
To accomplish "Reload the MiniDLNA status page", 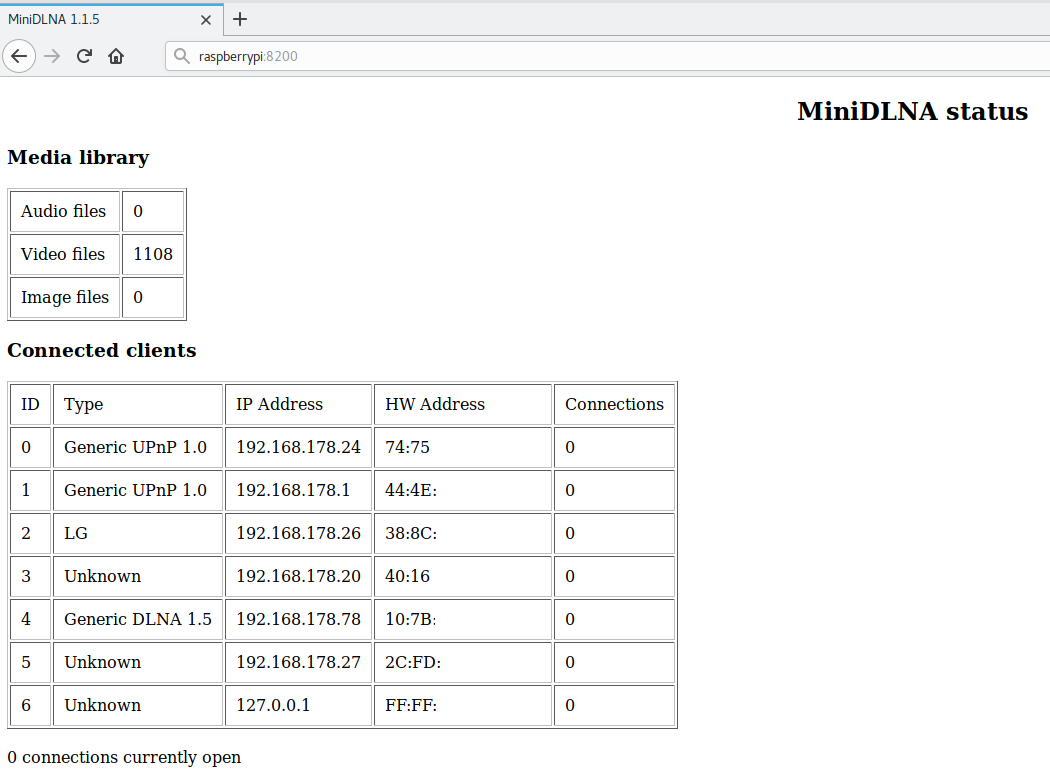I will tap(84, 56).
